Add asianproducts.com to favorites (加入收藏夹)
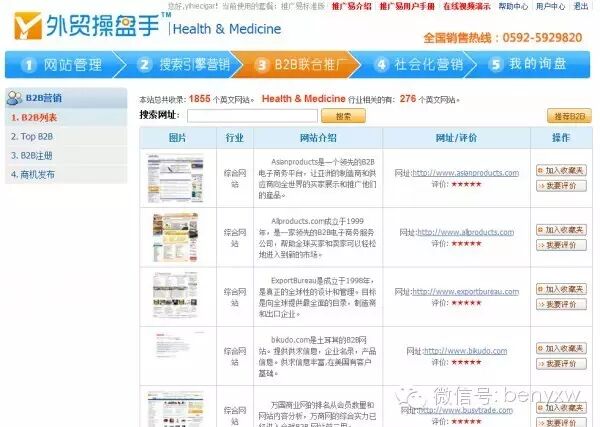 coord(561,170)
